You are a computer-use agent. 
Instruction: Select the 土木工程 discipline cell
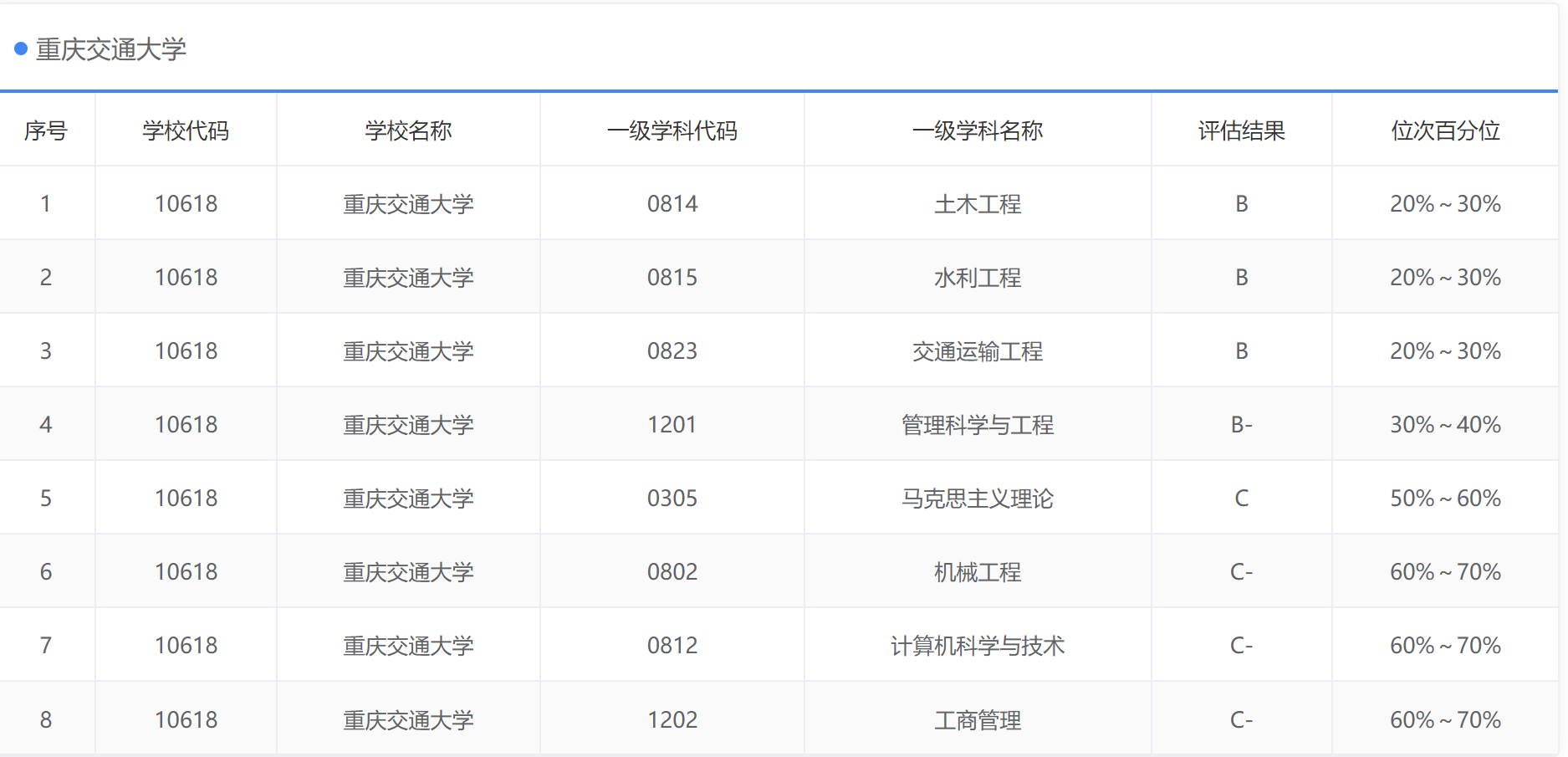pyautogui.click(x=977, y=203)
